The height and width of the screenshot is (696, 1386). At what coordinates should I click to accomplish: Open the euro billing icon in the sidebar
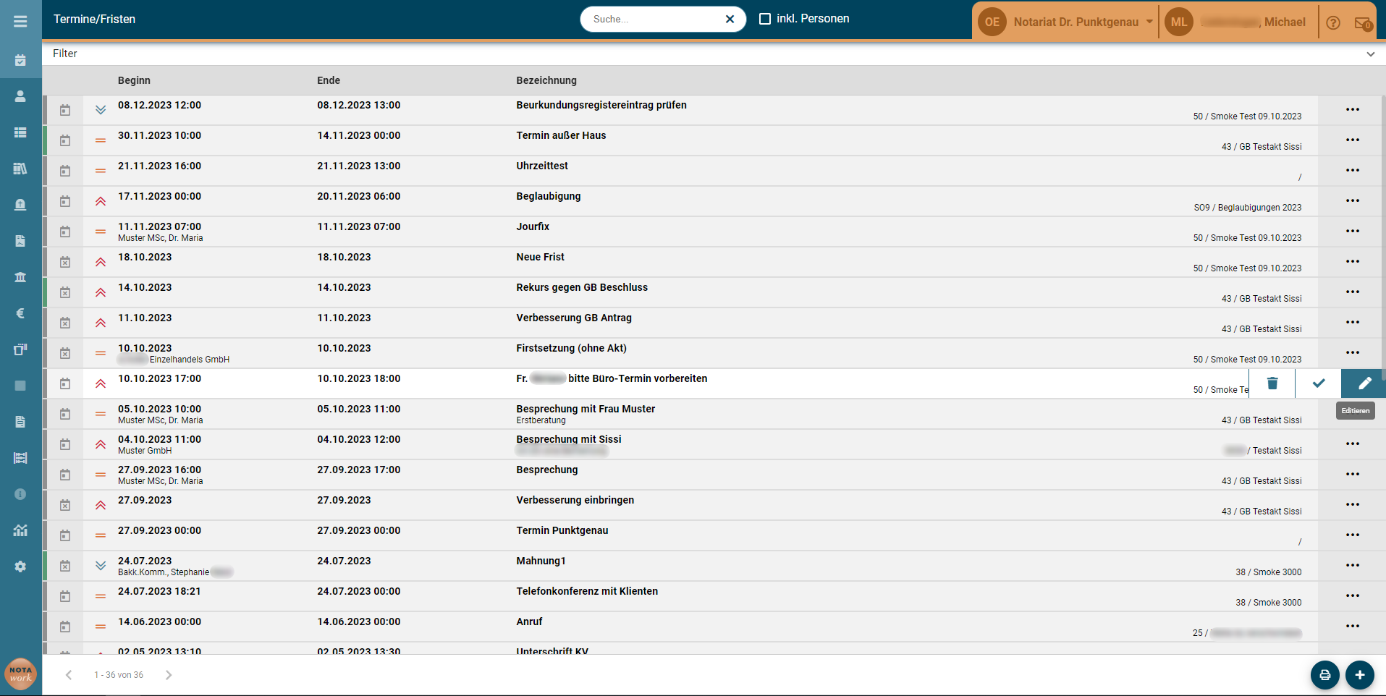coord(20,313)
